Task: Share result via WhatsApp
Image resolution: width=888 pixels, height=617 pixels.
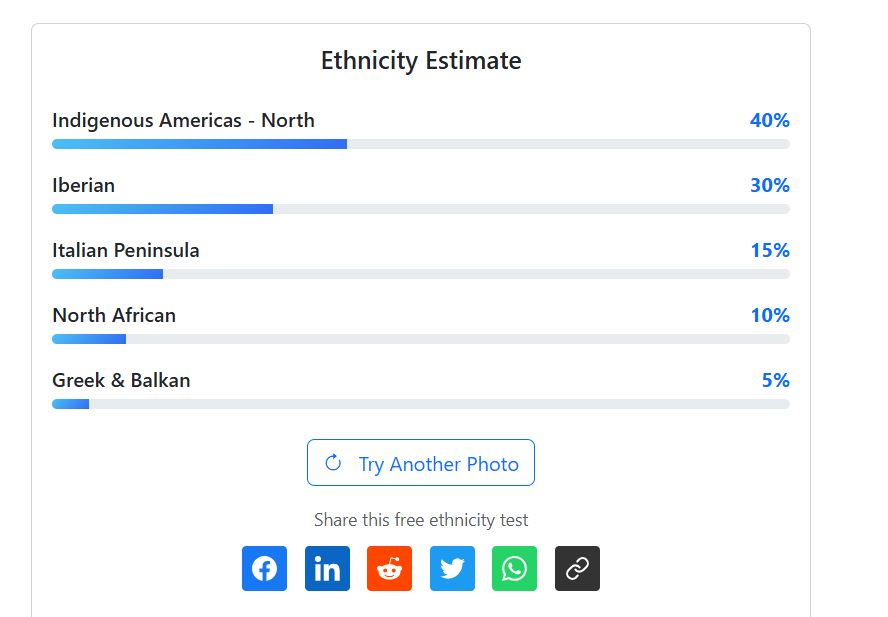Action: tap(514, 568)
